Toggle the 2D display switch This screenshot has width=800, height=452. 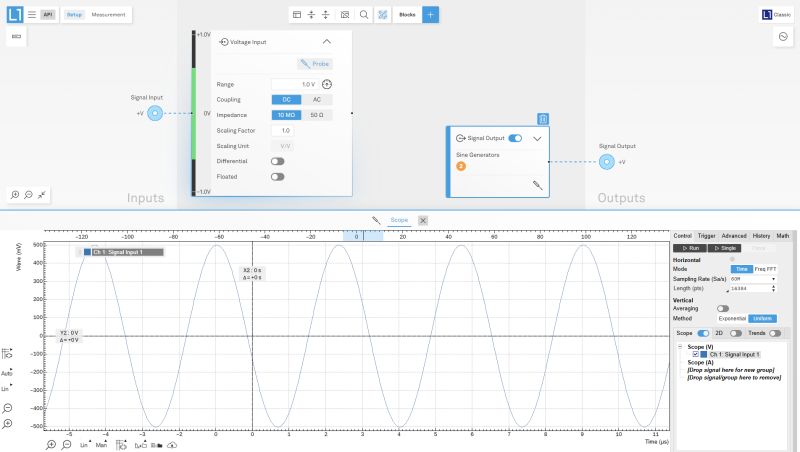point(736,333)
